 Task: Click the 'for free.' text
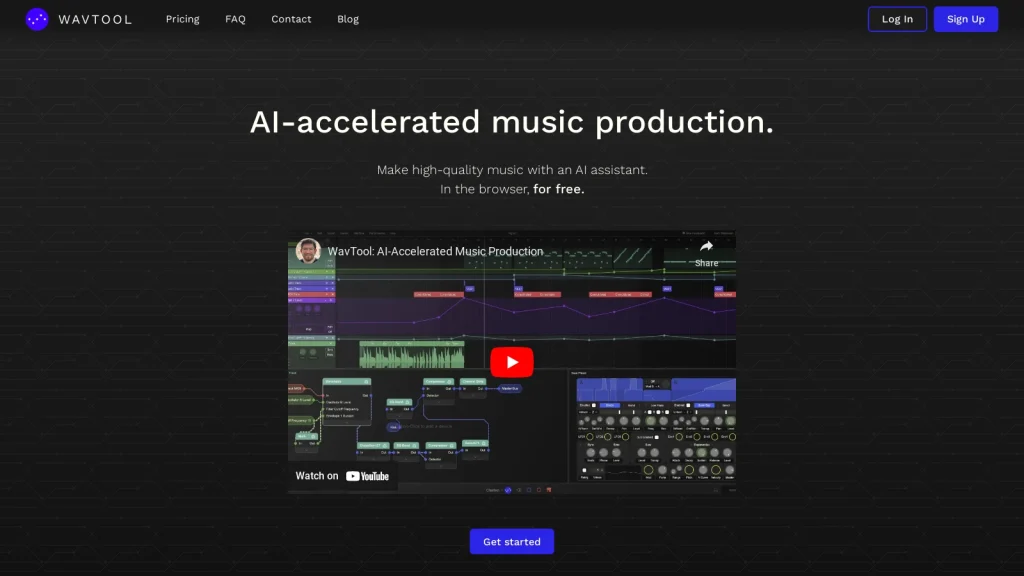click(558, 189)
